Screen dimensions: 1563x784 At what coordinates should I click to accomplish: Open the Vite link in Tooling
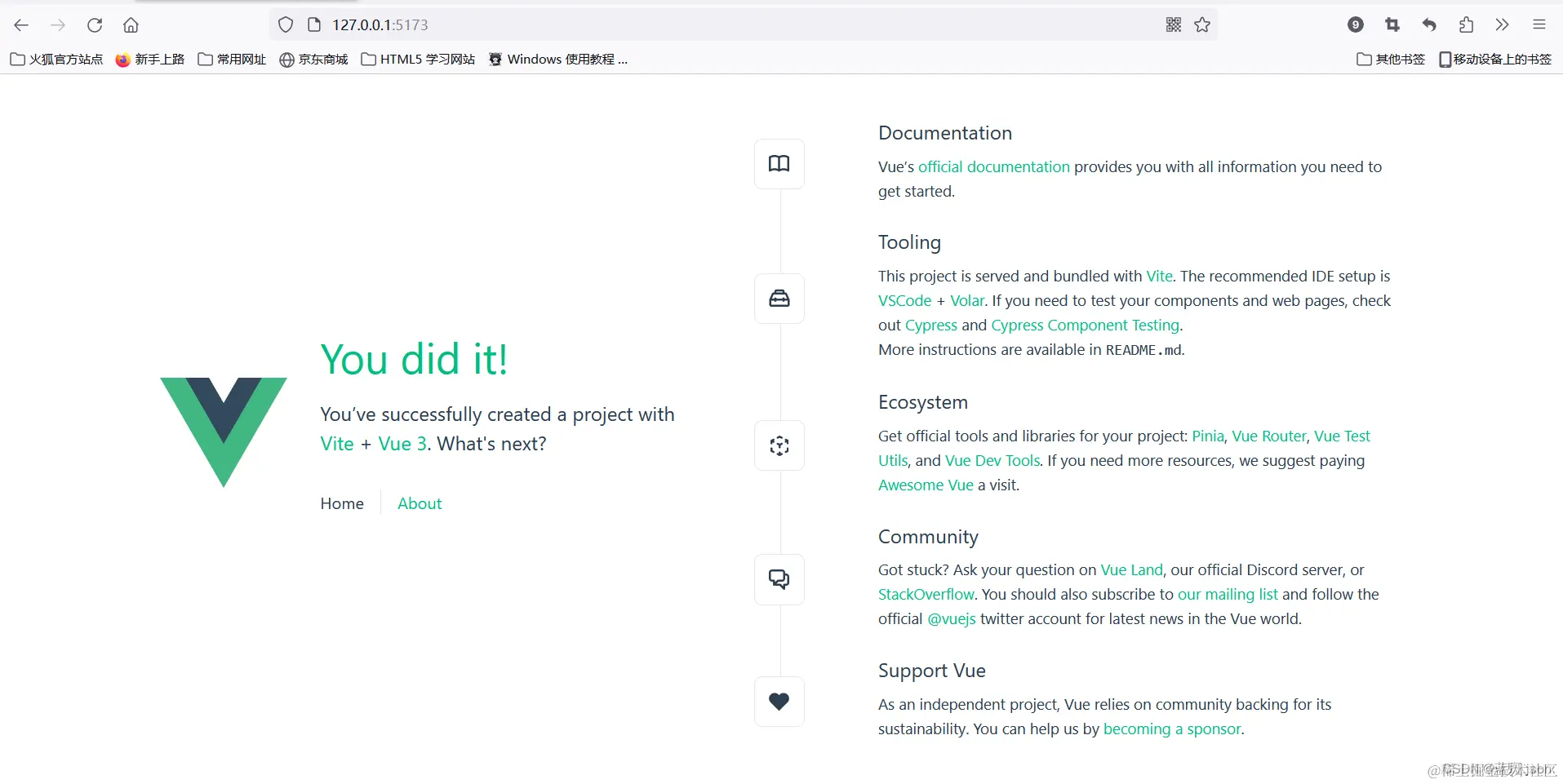click(x=1159, y=277)
